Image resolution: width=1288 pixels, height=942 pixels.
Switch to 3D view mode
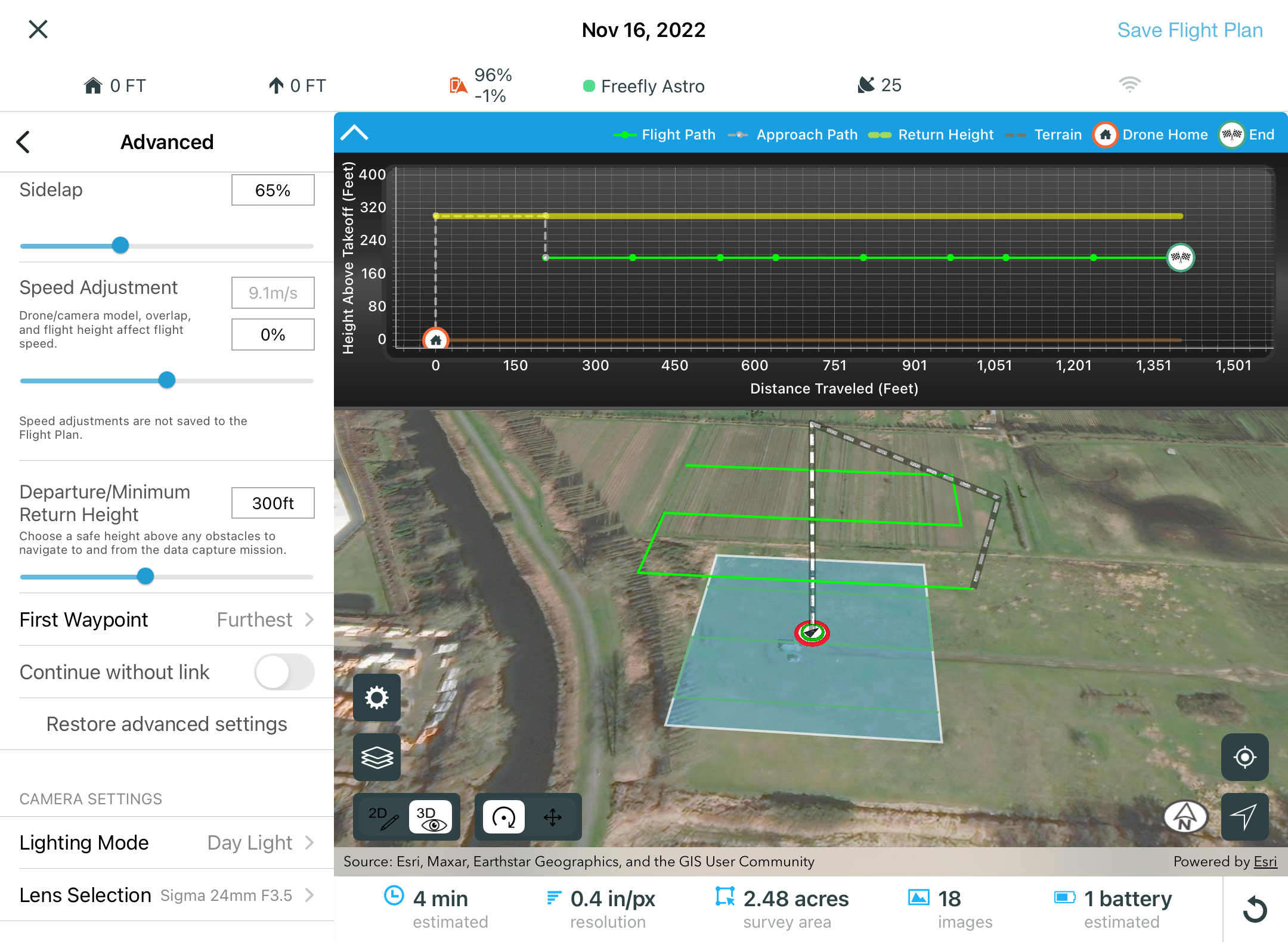pos(431,817)
